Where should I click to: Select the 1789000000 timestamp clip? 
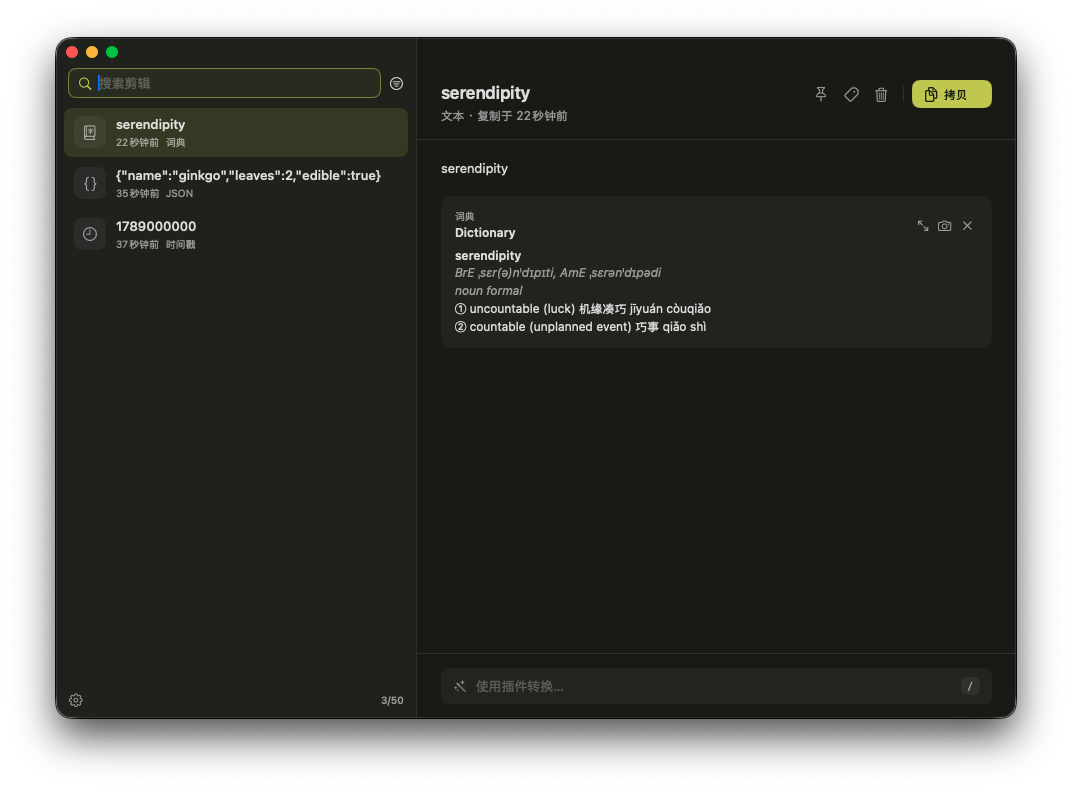click(236, 234)
